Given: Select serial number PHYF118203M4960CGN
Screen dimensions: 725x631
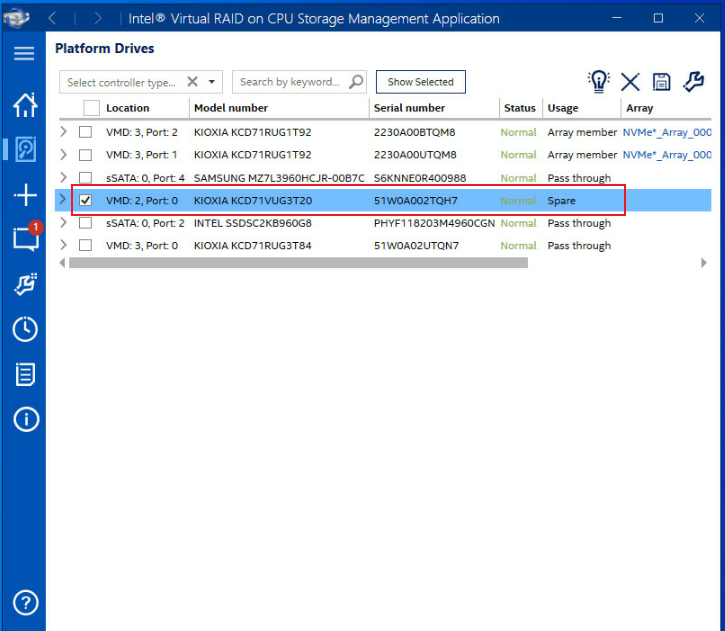Looking at the screenshot, I should [x=434, y=223].
